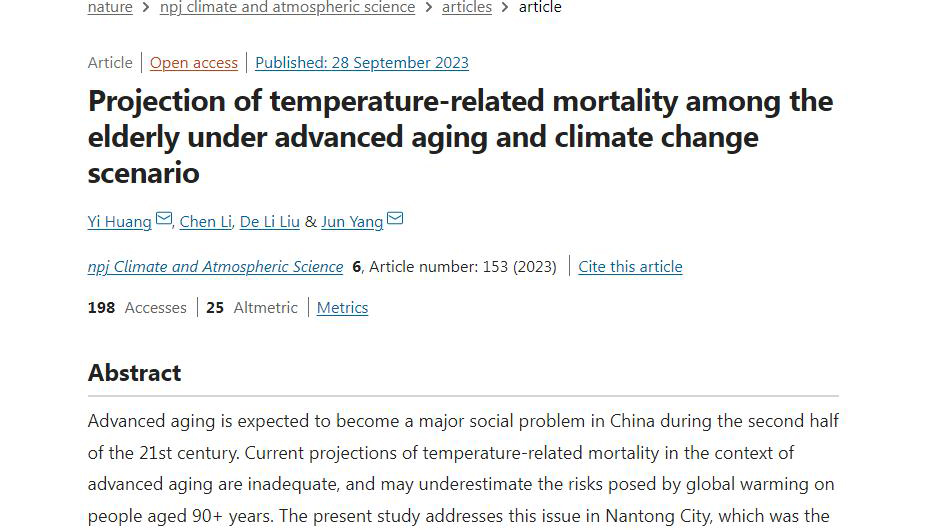Click the article title heading

pyautogui.click(x=460, y=137)
